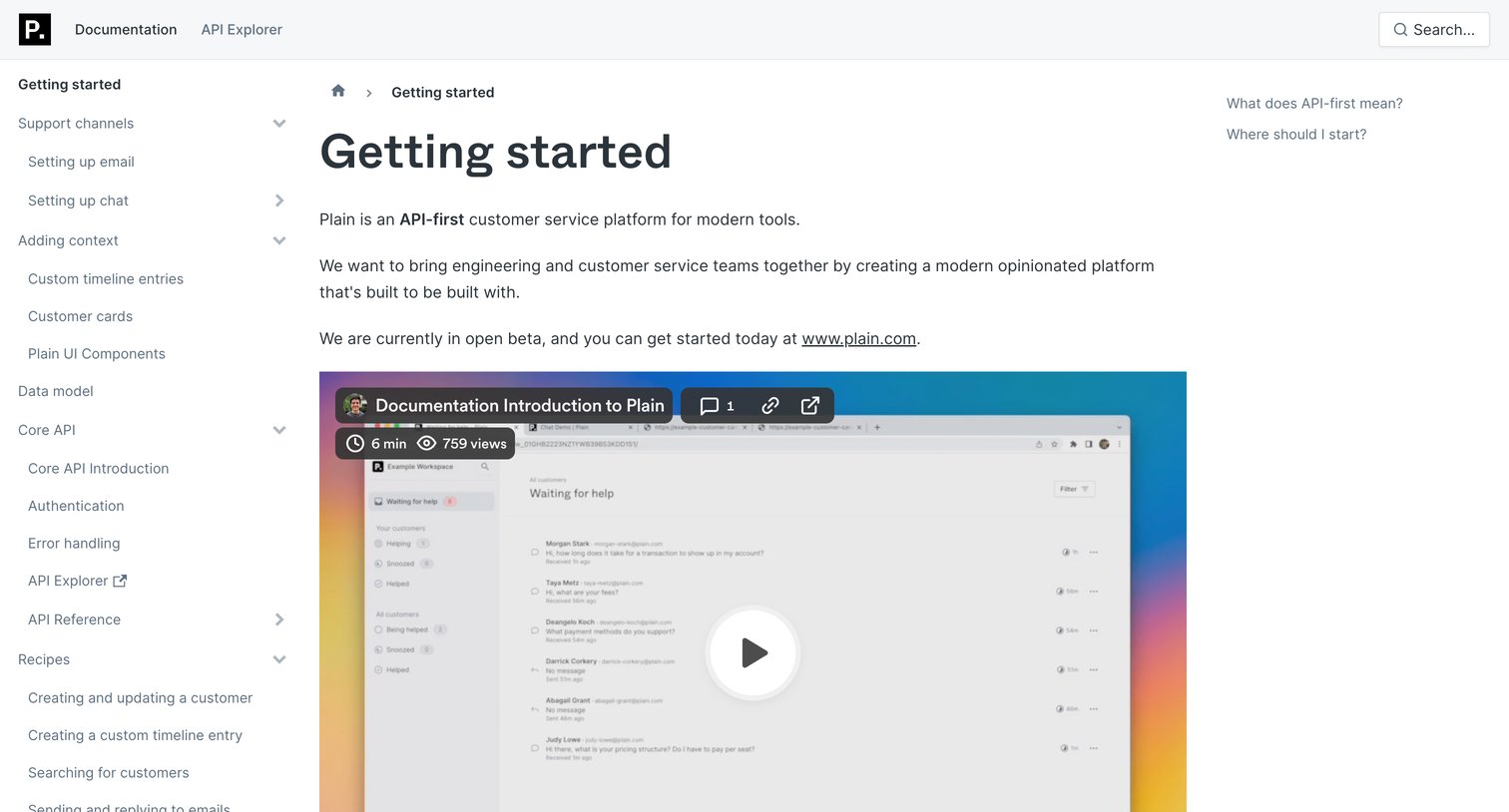Click the Recipes label
Screen dimensions: 1509x812
click(44, 659)
